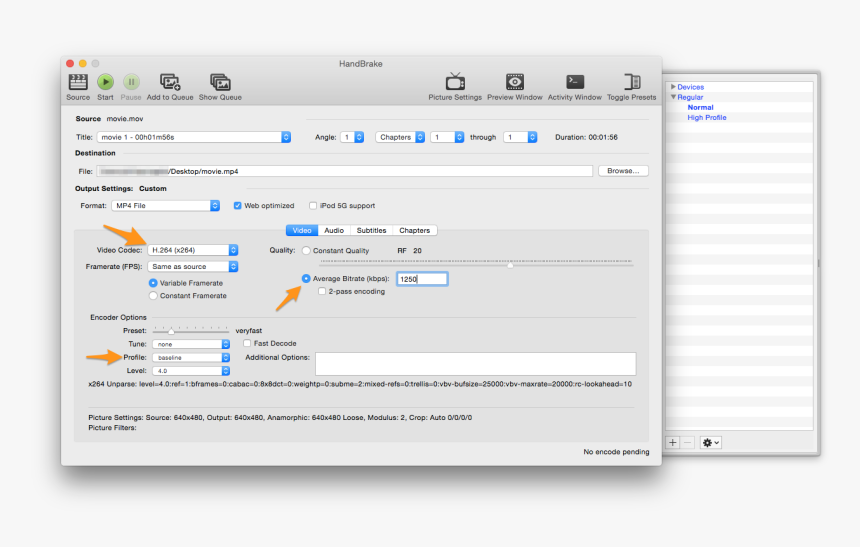The image size is (860, 547).
Task: Switch to the Chapters tab
Action: tap(415, 230)
